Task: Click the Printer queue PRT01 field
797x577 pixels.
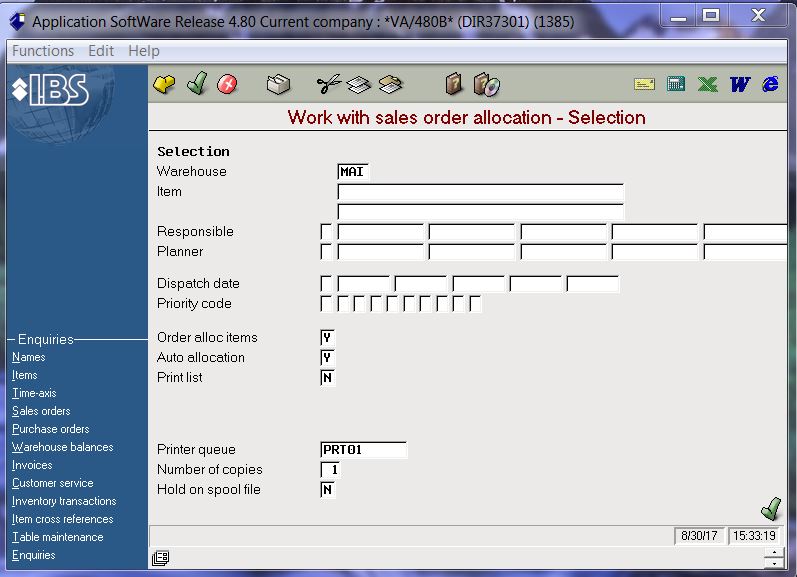Action: [x=363, y=450]
